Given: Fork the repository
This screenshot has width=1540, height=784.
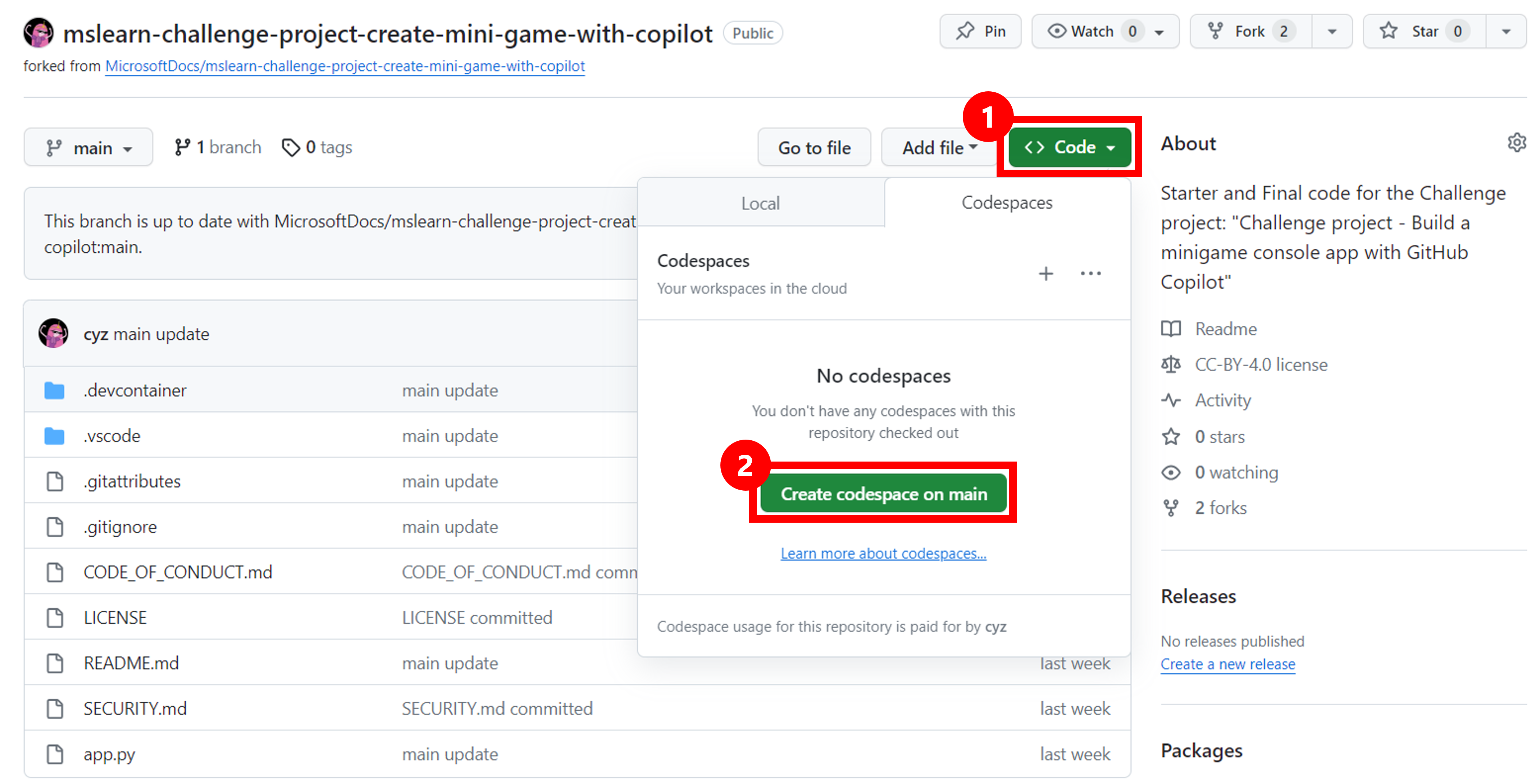Looking at the screenshot, I should (x=1251, y=31).
